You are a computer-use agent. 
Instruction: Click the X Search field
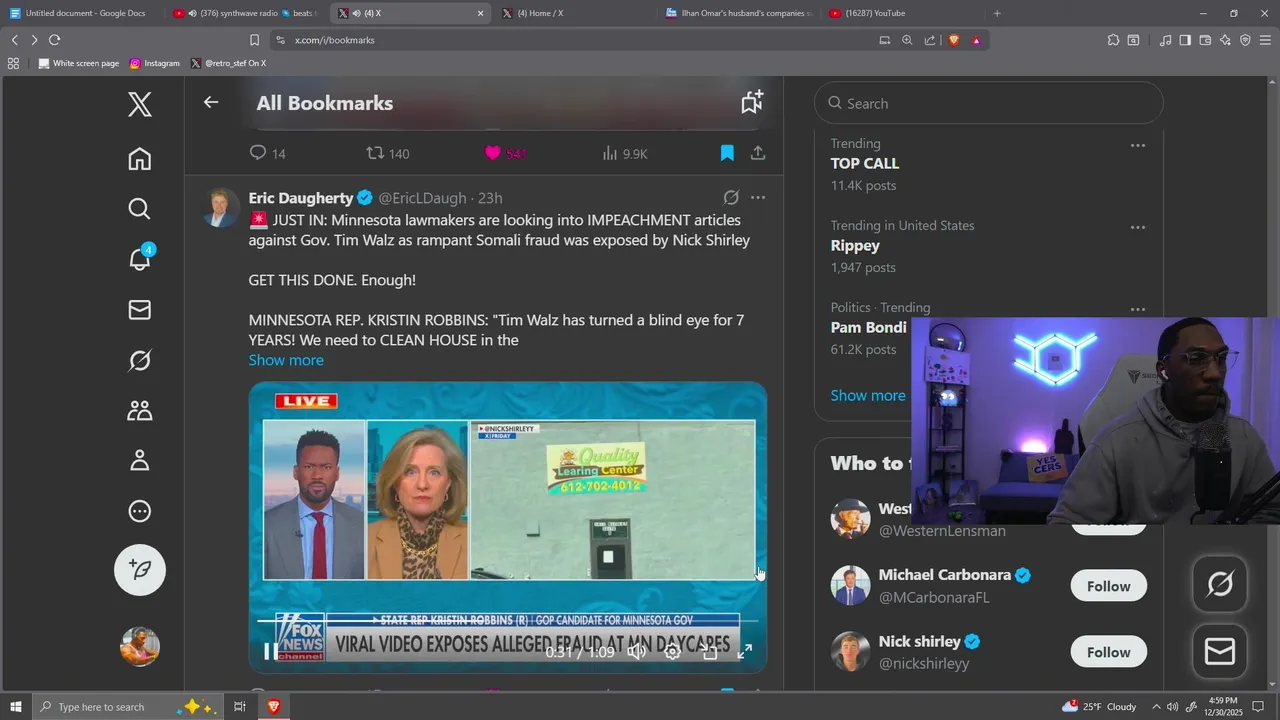(989, 103)
